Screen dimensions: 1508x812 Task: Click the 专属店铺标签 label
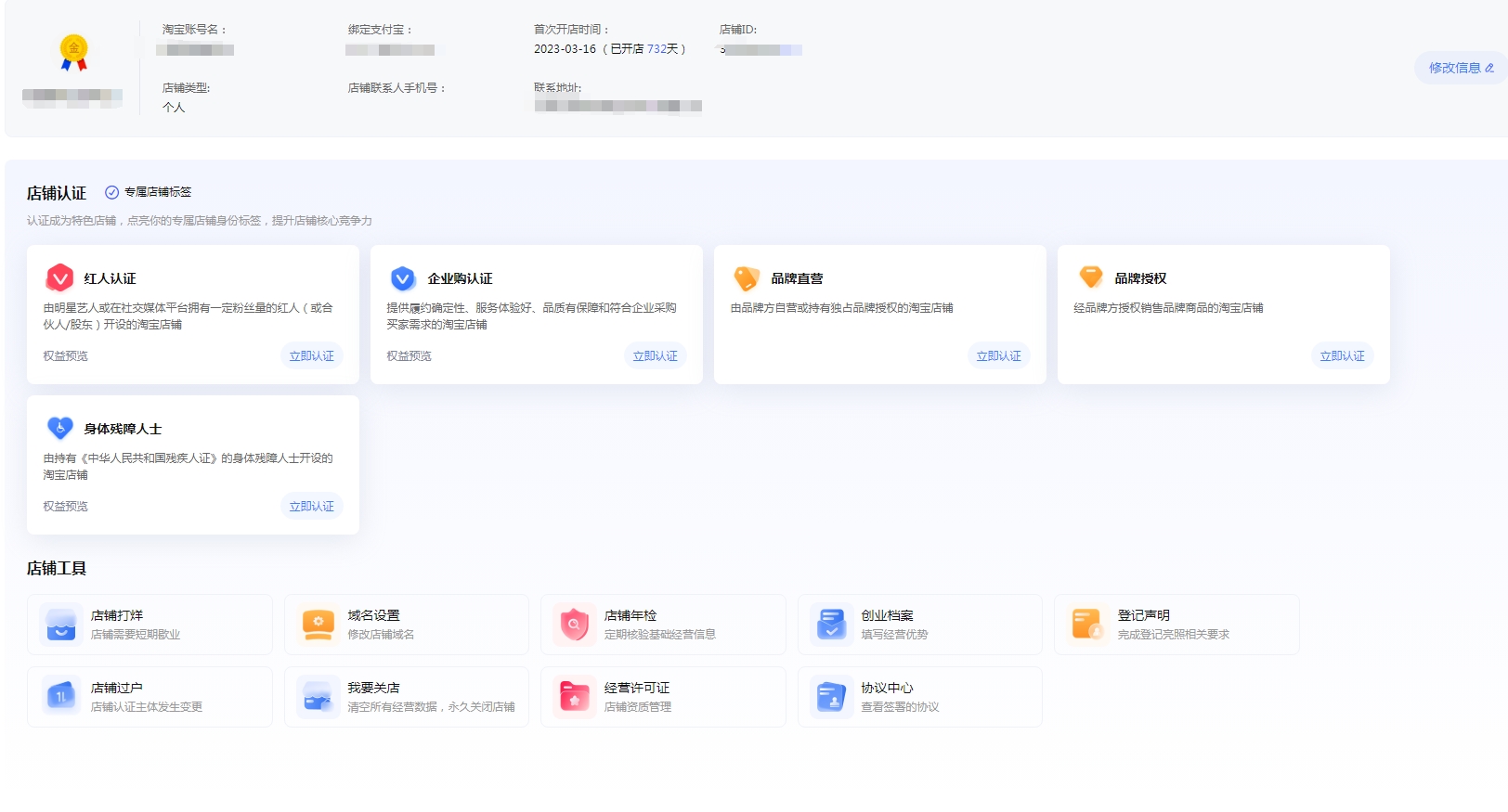click(x=158, y=192)
